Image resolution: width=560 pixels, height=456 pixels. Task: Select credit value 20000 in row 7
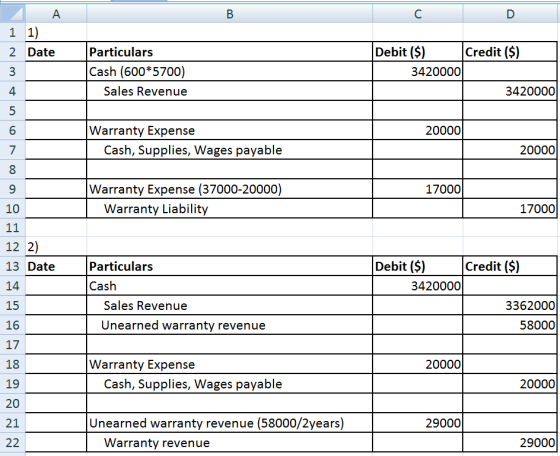point(510,150)
